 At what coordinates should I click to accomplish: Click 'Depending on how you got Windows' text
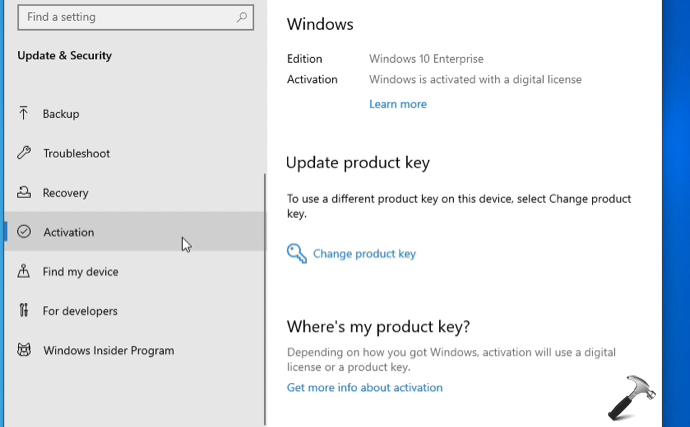pos(451,360)
